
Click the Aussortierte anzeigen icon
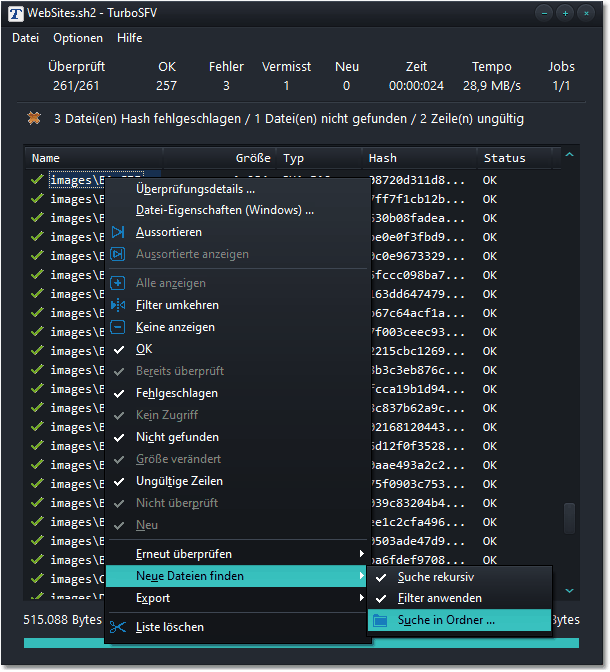(x=118, y=254)
